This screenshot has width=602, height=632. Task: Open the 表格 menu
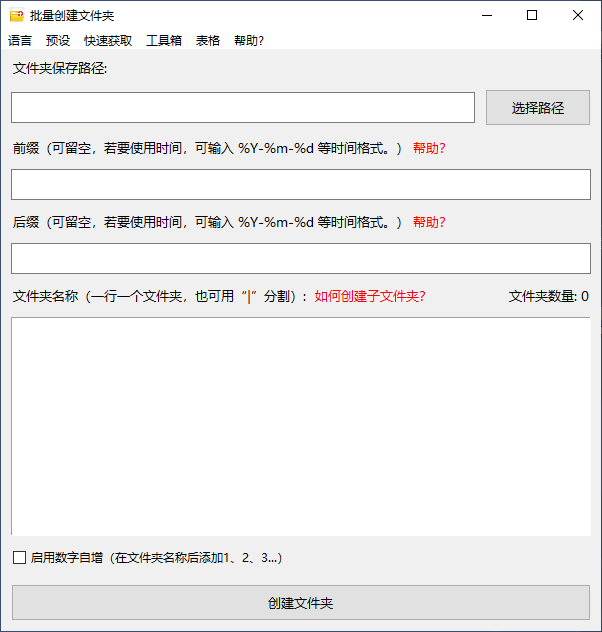click(208, 41)
